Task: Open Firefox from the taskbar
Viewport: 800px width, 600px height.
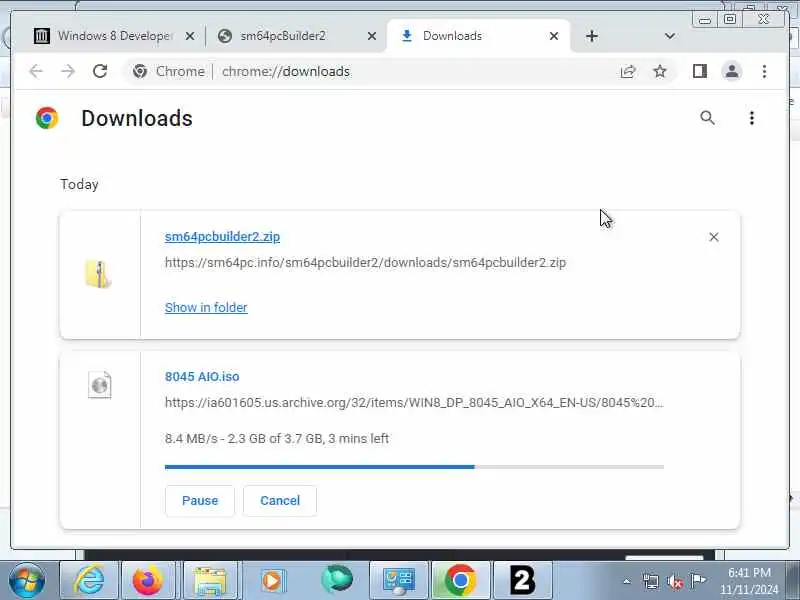Action: (147, 580)
